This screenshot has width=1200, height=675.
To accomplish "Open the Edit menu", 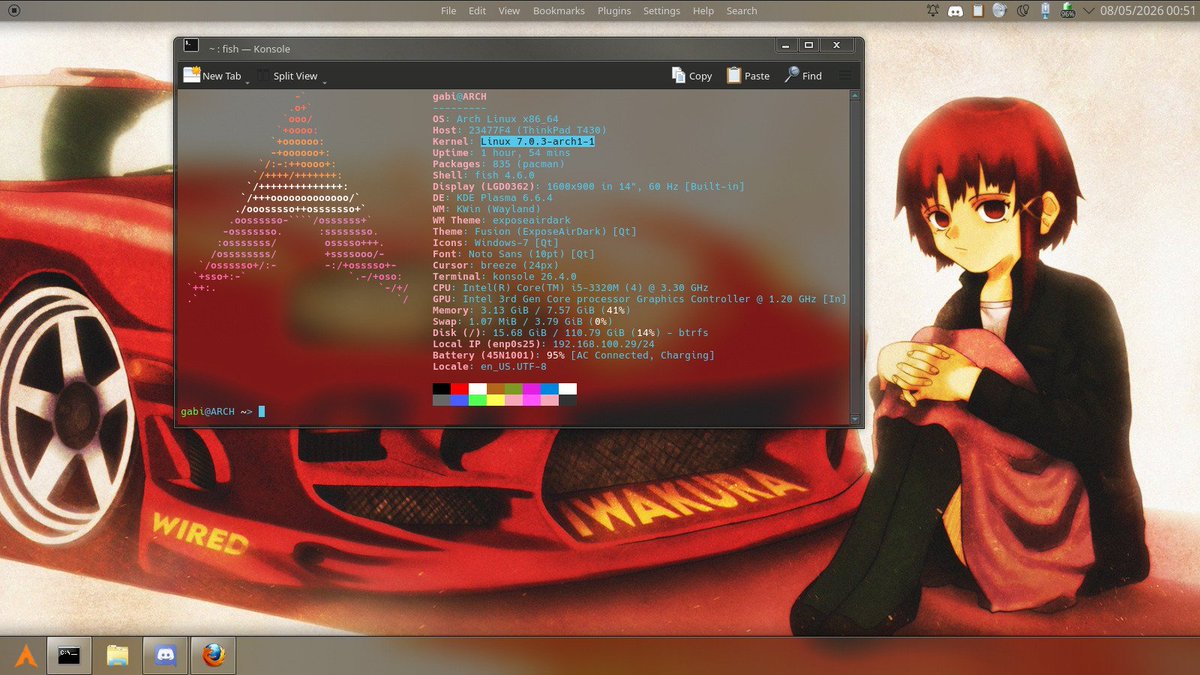I will click(x=477, y=11).
